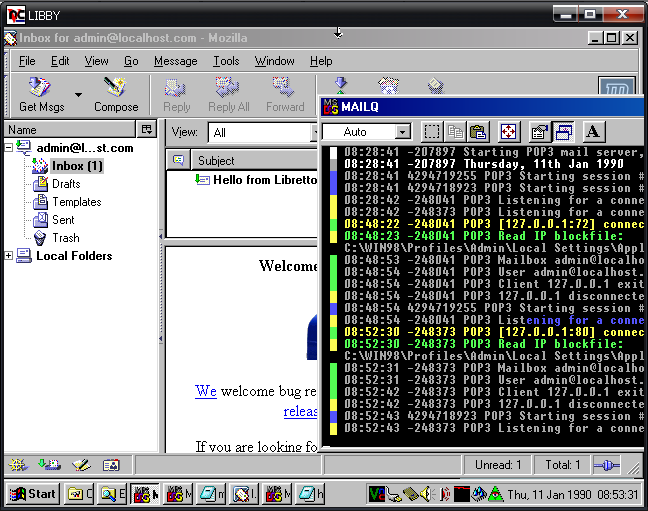
Task: Select the Sent folder
Action: coord(63,220)
